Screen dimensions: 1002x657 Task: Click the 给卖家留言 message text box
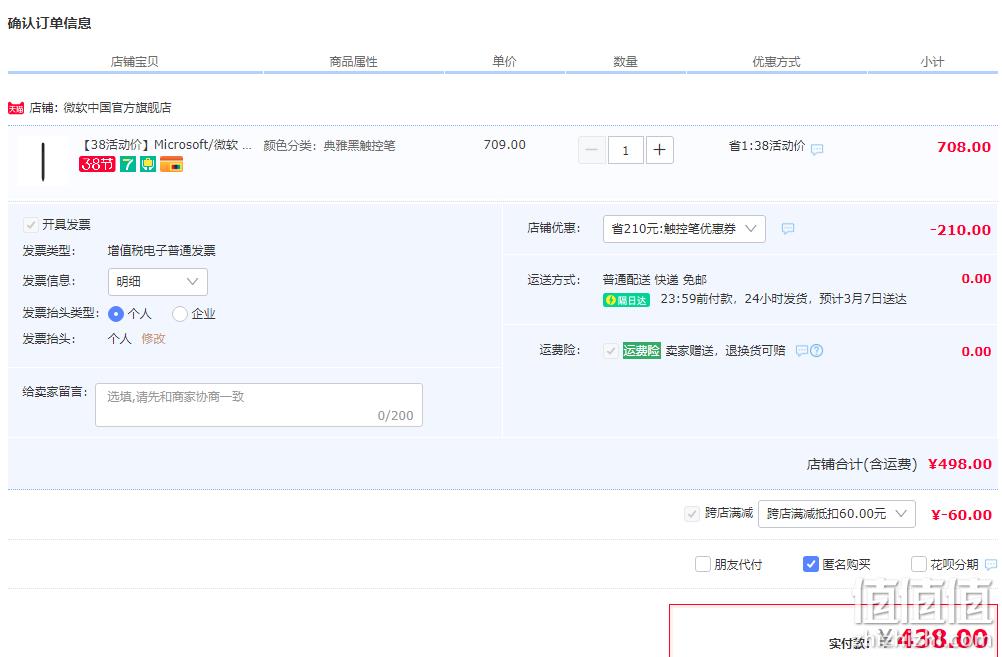pyautogui.click(x=259, y=405)
